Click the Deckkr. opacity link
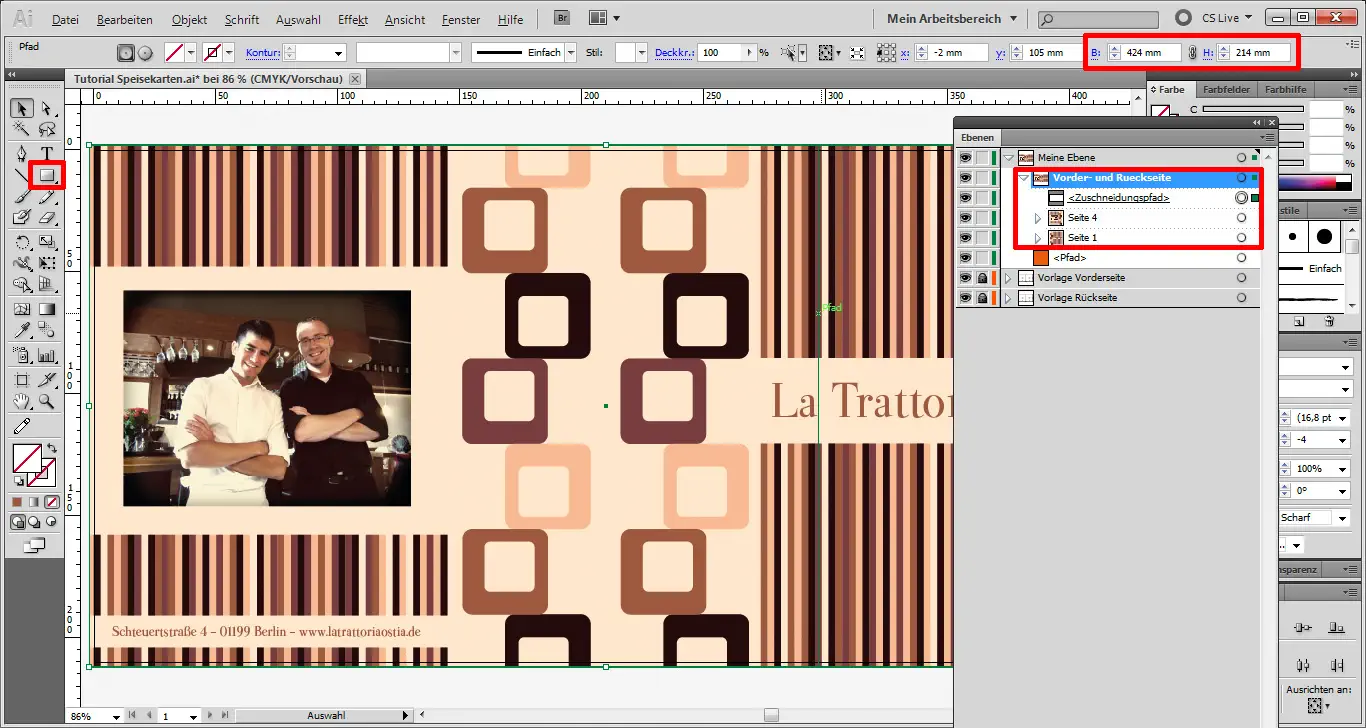 tap(674, 52)
